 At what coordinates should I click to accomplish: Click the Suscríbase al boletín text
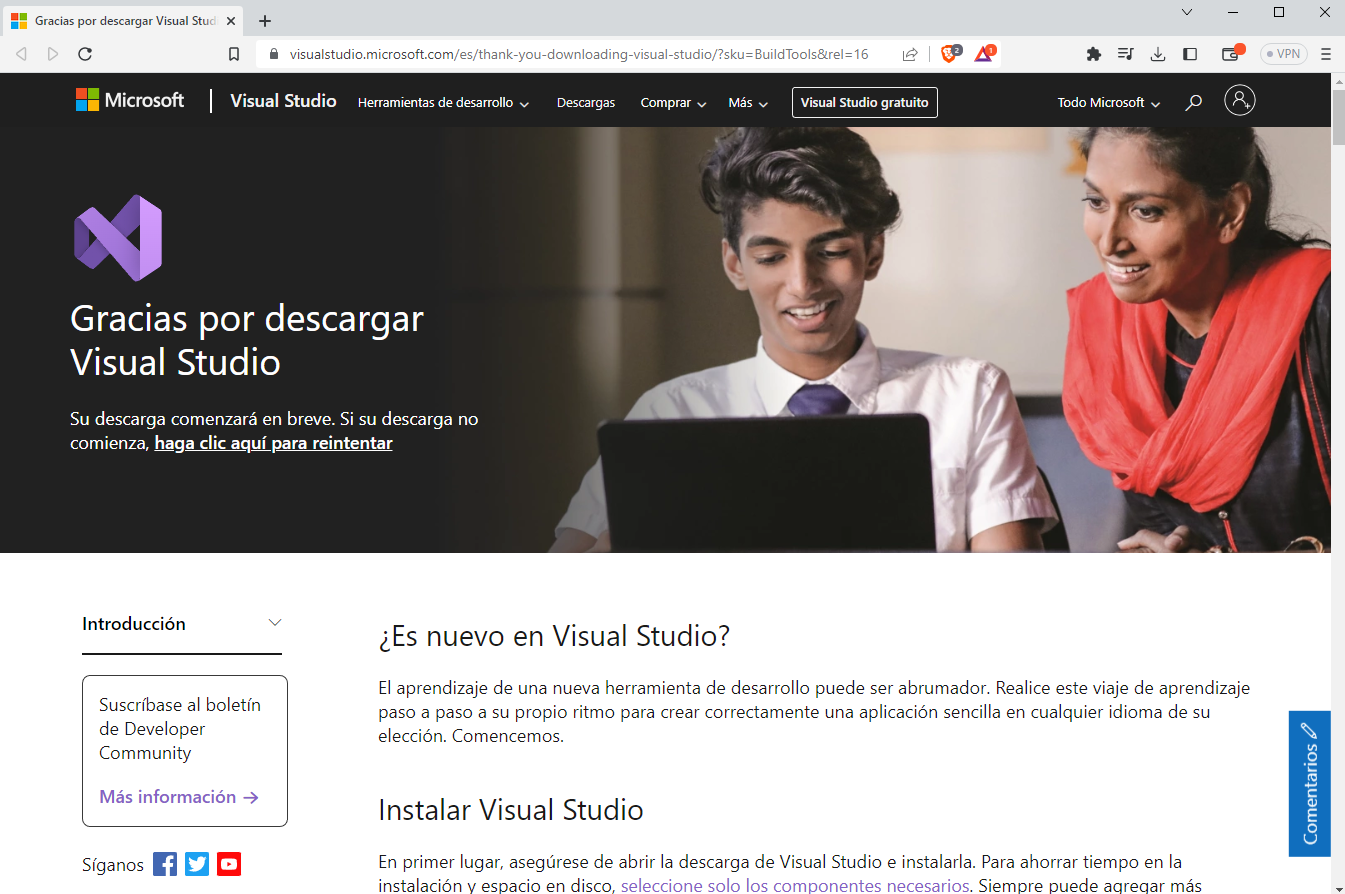(180, 729)
